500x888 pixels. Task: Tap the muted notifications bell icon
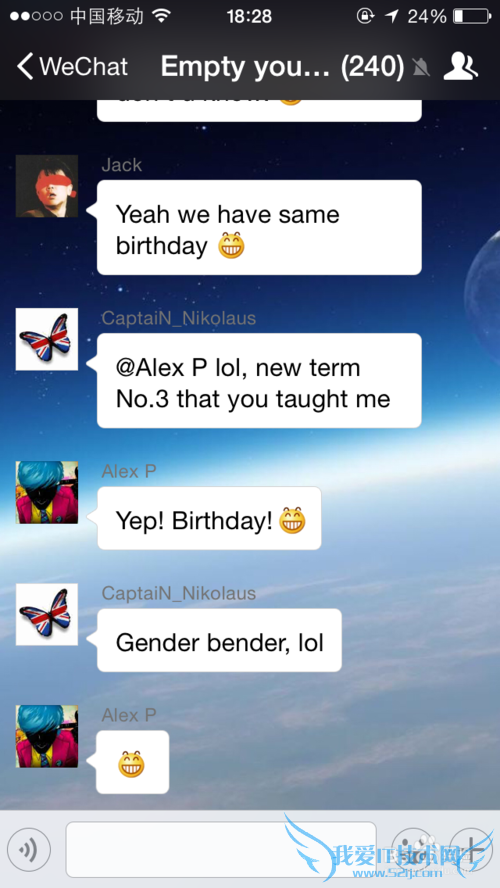(421, 68)
